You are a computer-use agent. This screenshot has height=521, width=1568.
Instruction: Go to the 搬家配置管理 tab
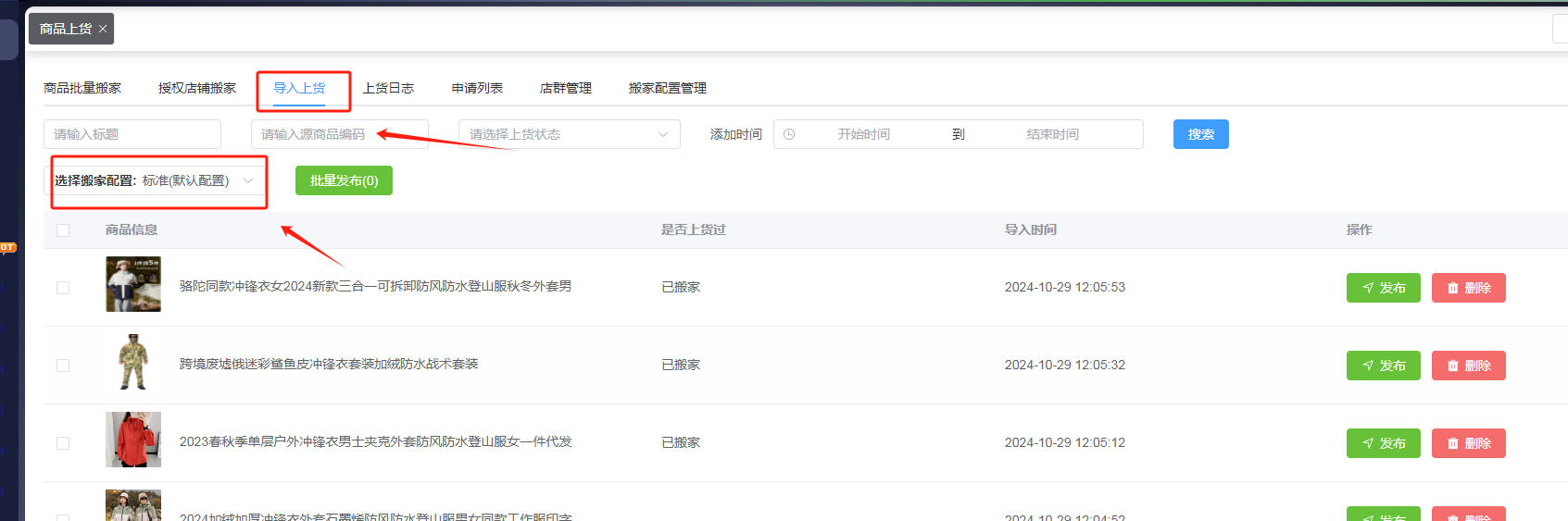(667, 88)
